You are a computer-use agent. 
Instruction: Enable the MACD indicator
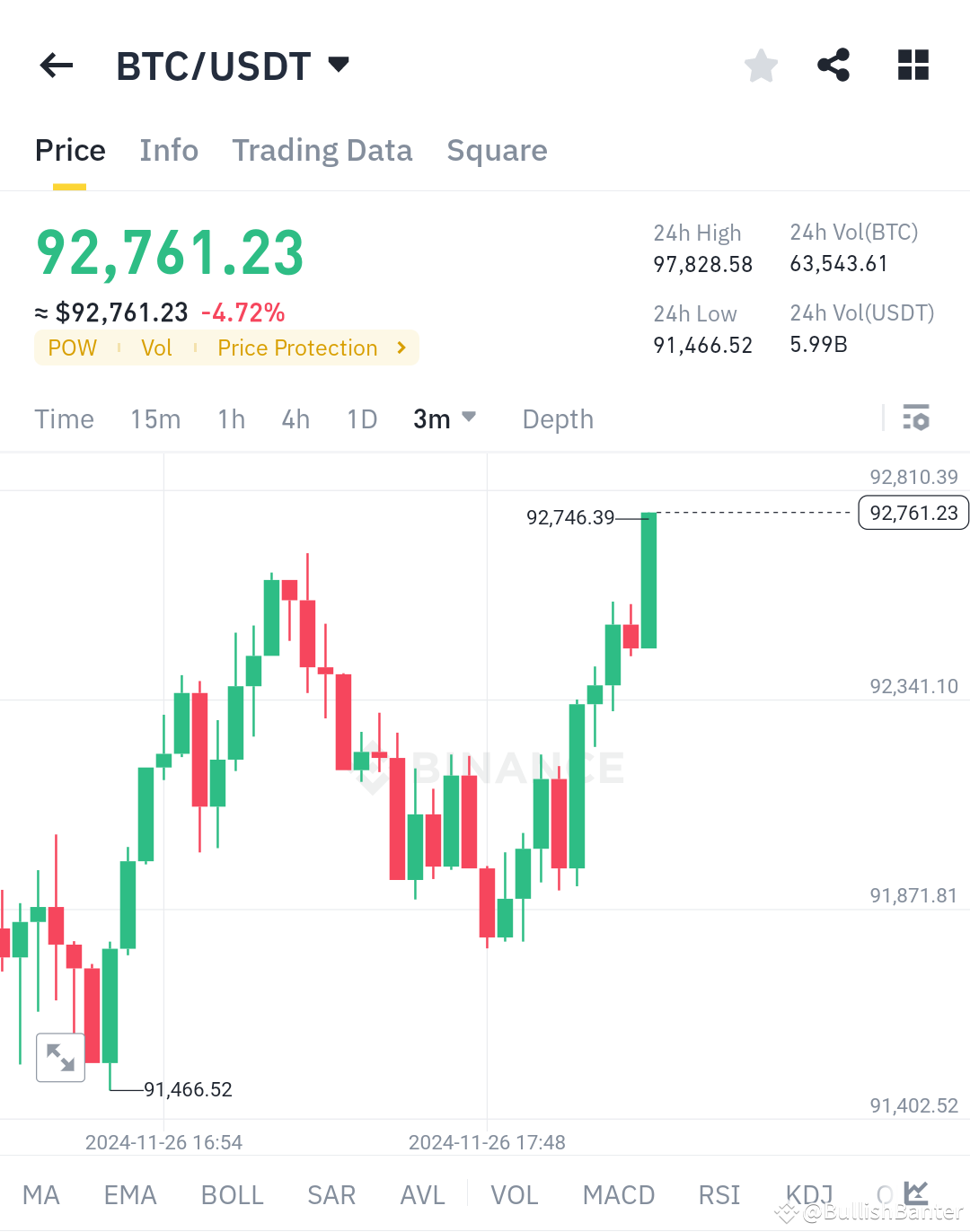[619, 1194]
